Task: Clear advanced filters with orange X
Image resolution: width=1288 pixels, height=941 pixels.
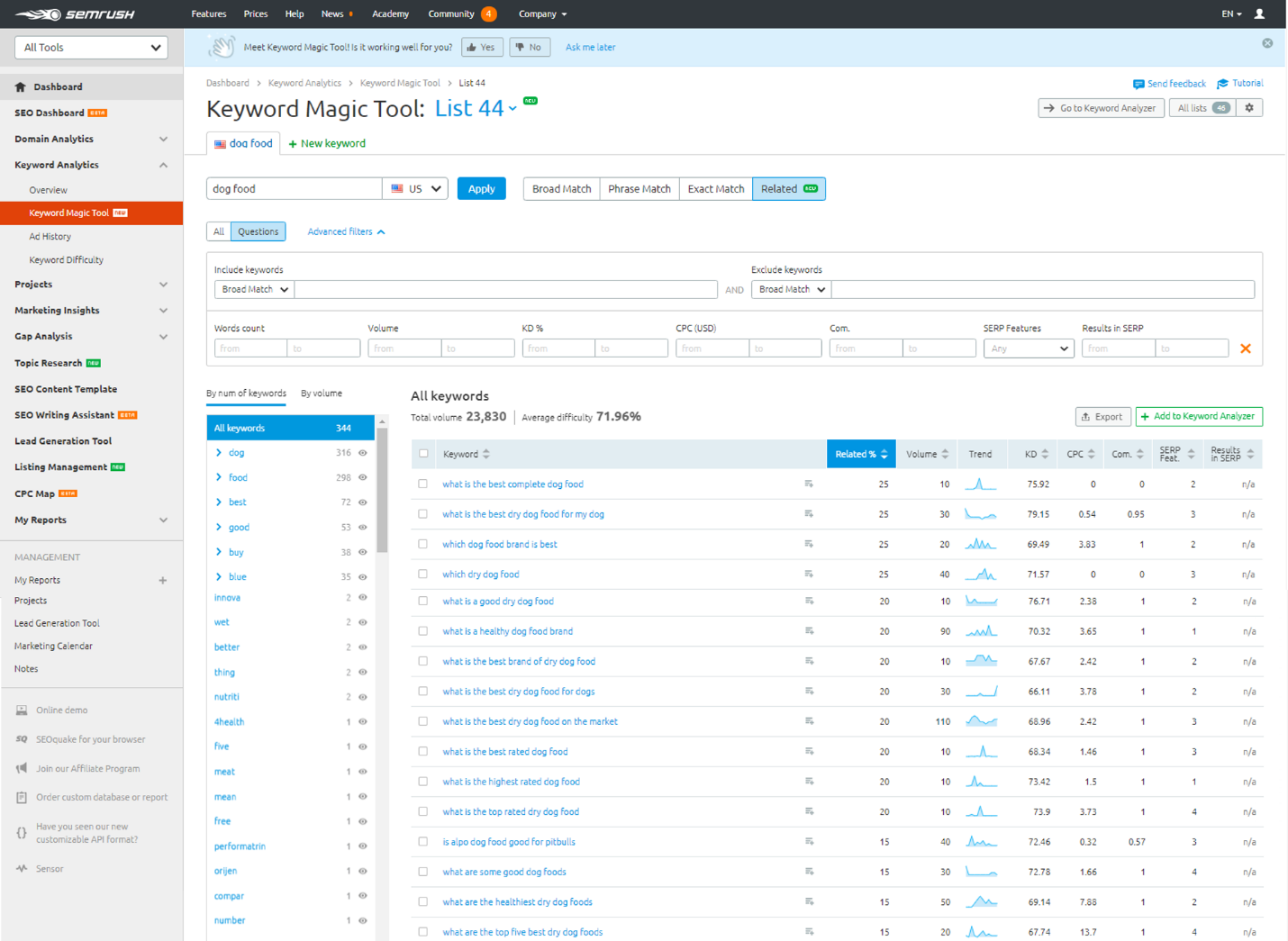Action: (1245, 348)
